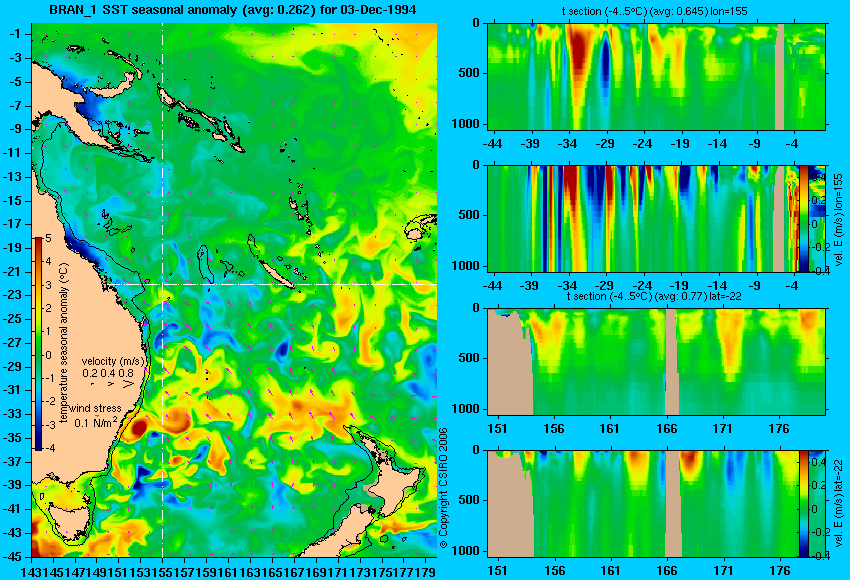Click the BRAN_1 SST seasonal anomaly title
The image size is (850, 580).
pyautogui.click(x=233, y=10)
